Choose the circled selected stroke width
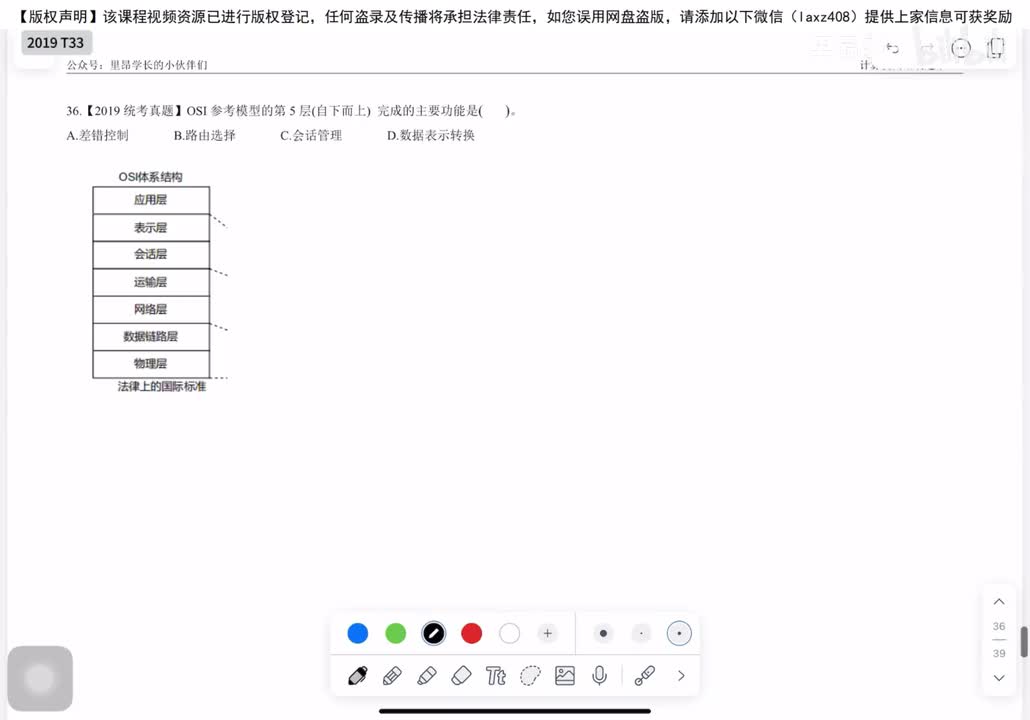Screen dimensions: 1030x720 (x=679, y=633)
